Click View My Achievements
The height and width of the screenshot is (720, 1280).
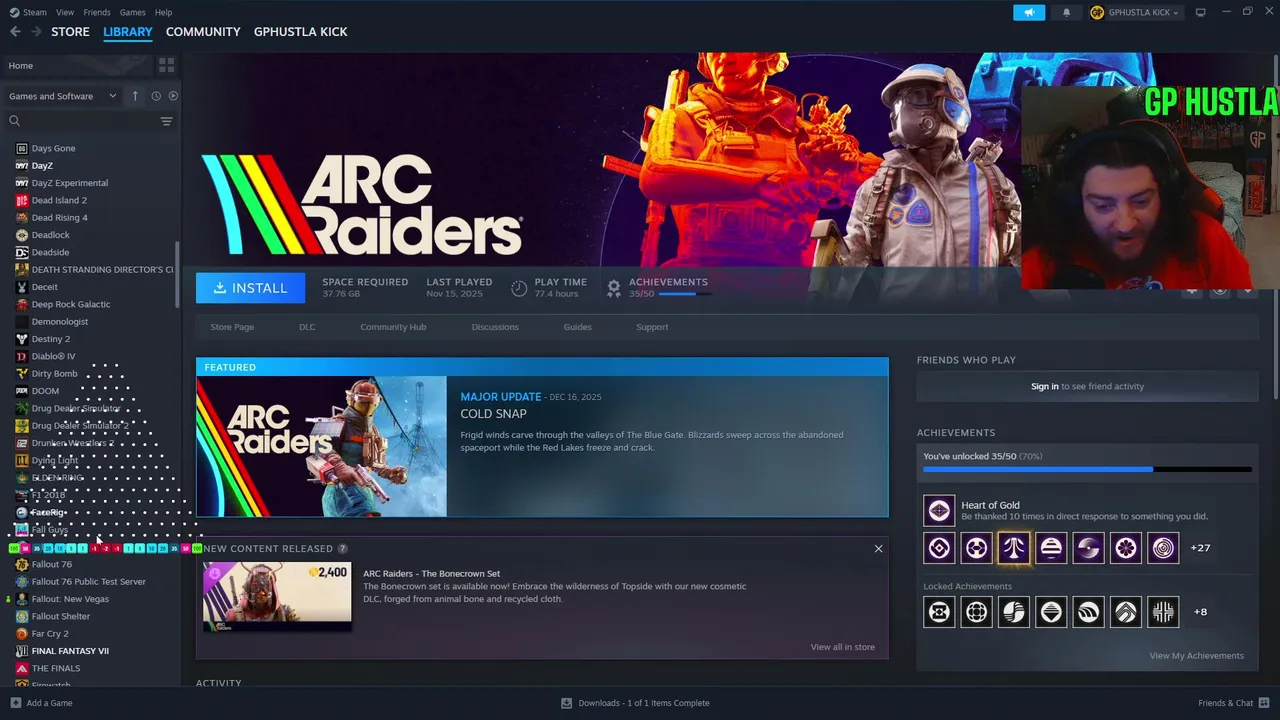[x=1196, y=656]
